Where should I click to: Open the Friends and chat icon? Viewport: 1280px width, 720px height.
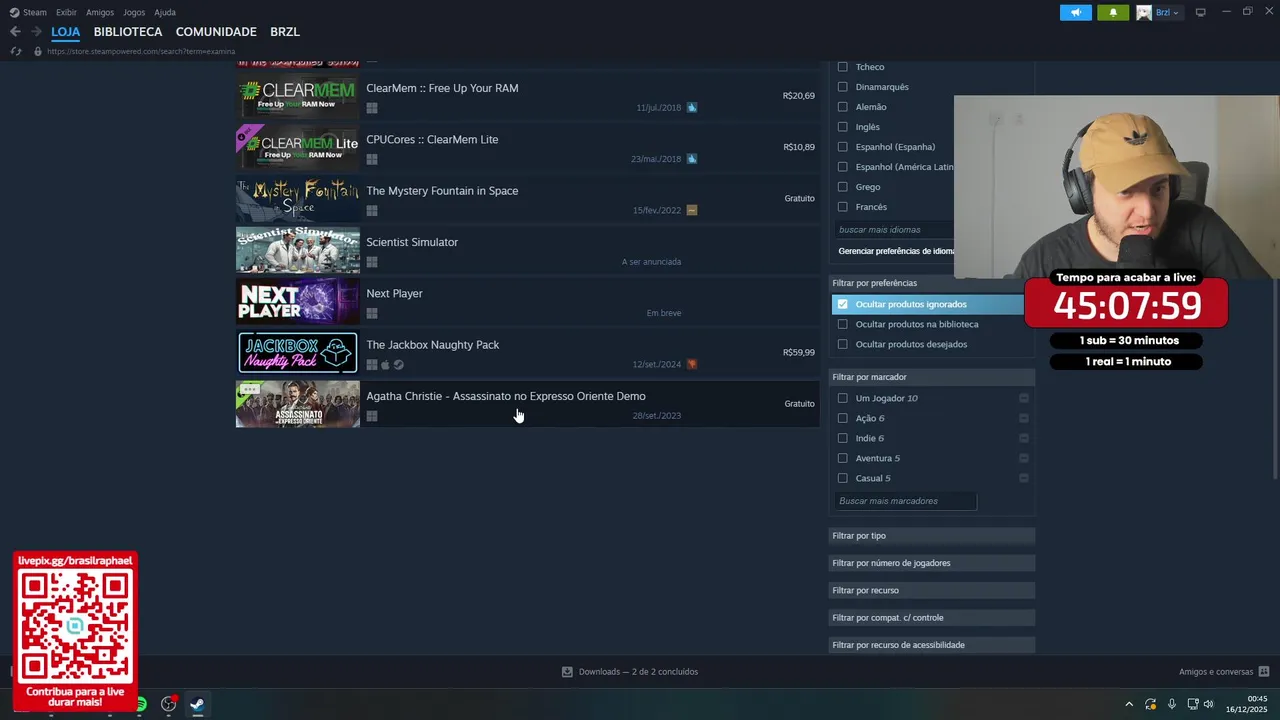tap(1263, 672)
